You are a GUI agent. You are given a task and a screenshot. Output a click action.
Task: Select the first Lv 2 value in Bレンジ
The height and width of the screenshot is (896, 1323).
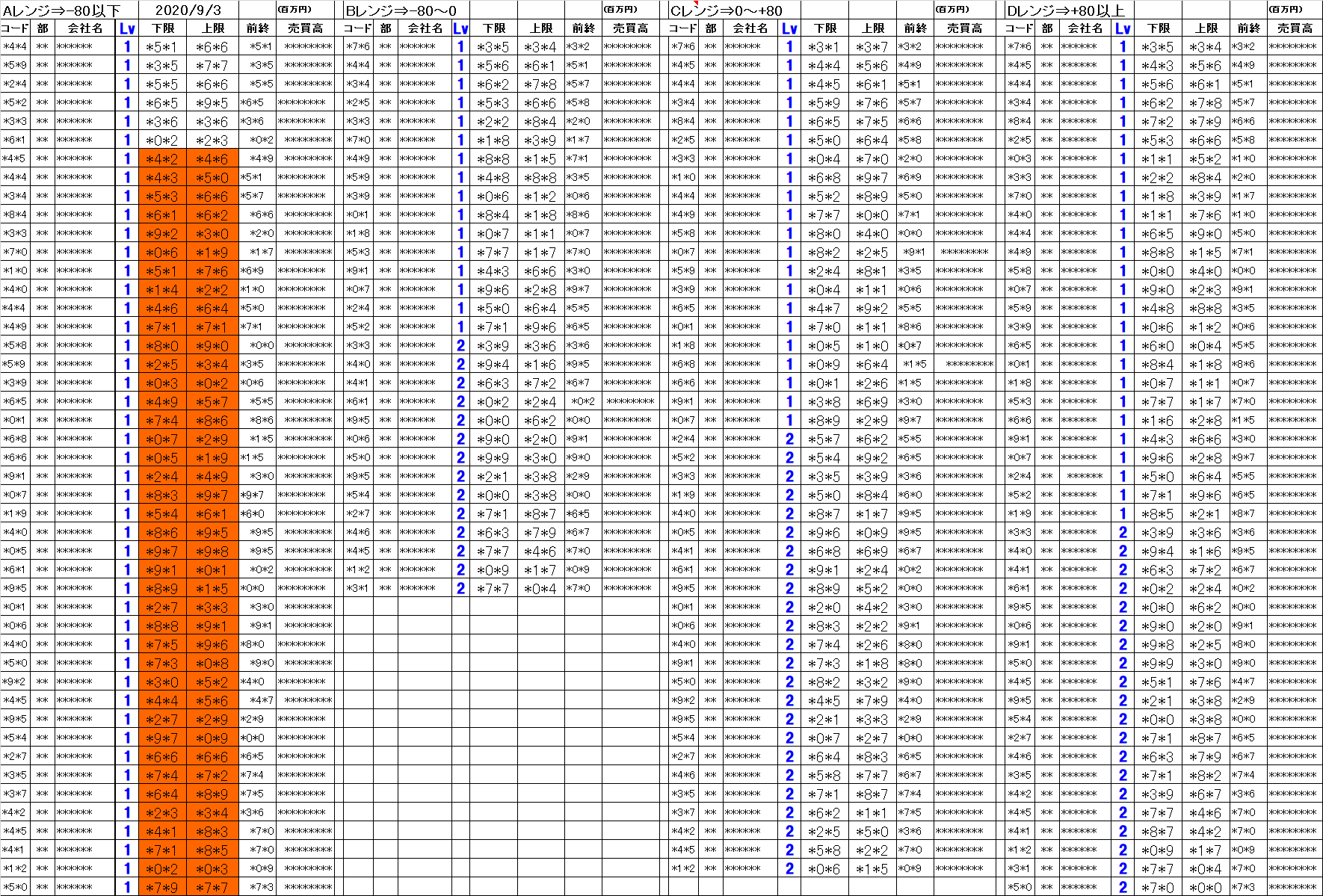(x=460, y=345)
